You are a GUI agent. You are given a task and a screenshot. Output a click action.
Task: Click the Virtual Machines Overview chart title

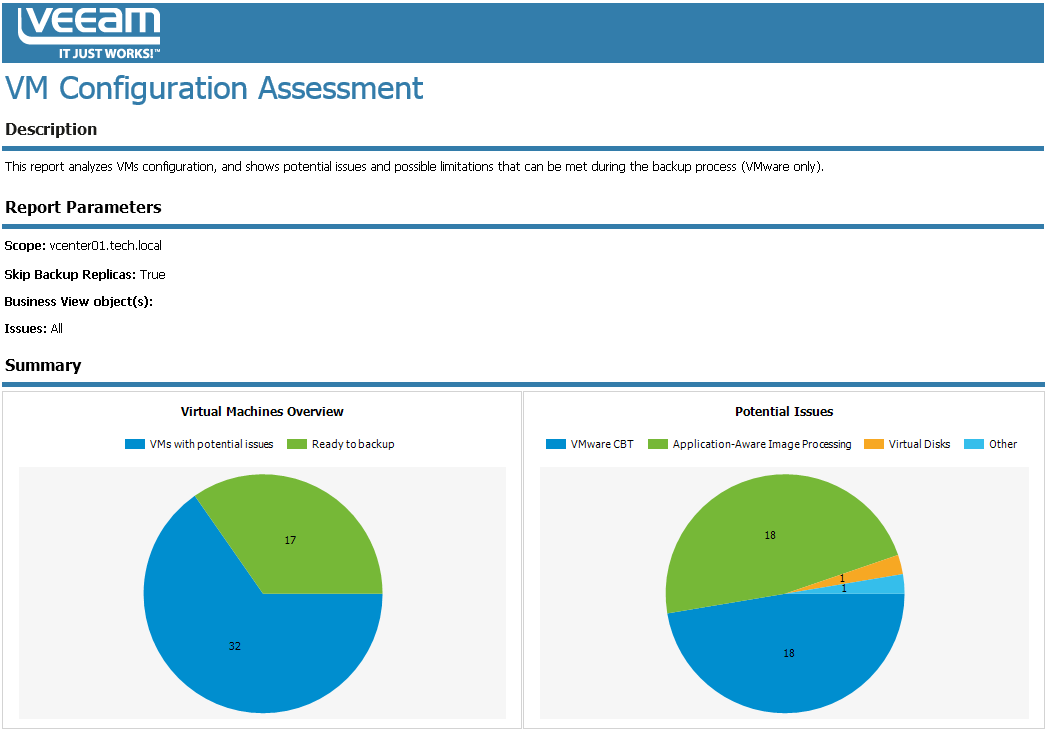tap(262, 411)
